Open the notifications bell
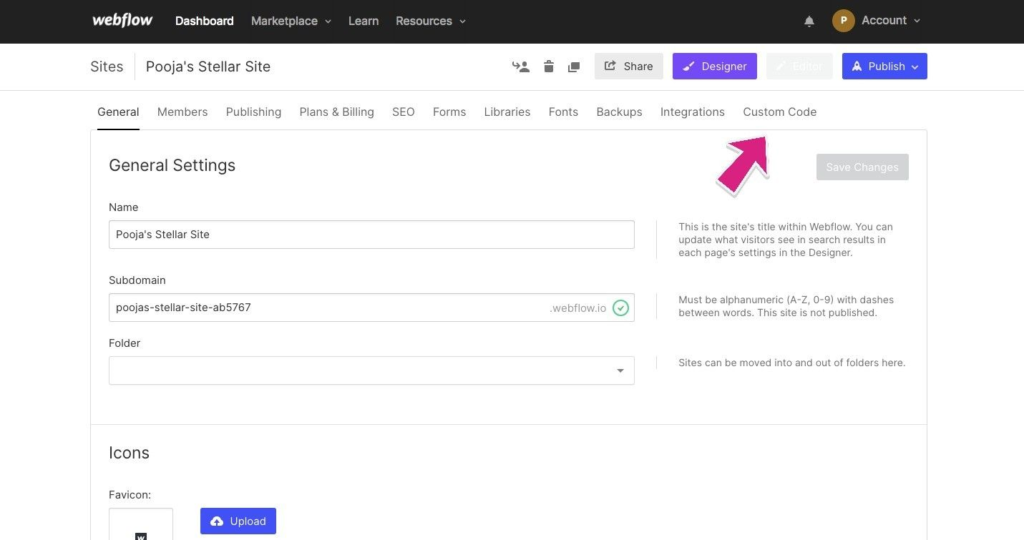Viewport: 1024px width, 540px height. [809, 21]
